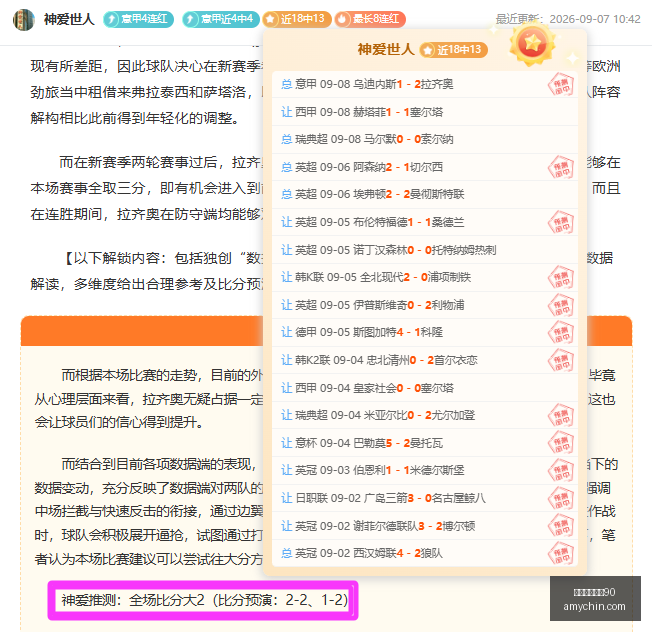Click hit stamp on 谢菲尔德联队 vs 博尔顿 row
This screenshot has height=632, width=652.
(561, 526)
